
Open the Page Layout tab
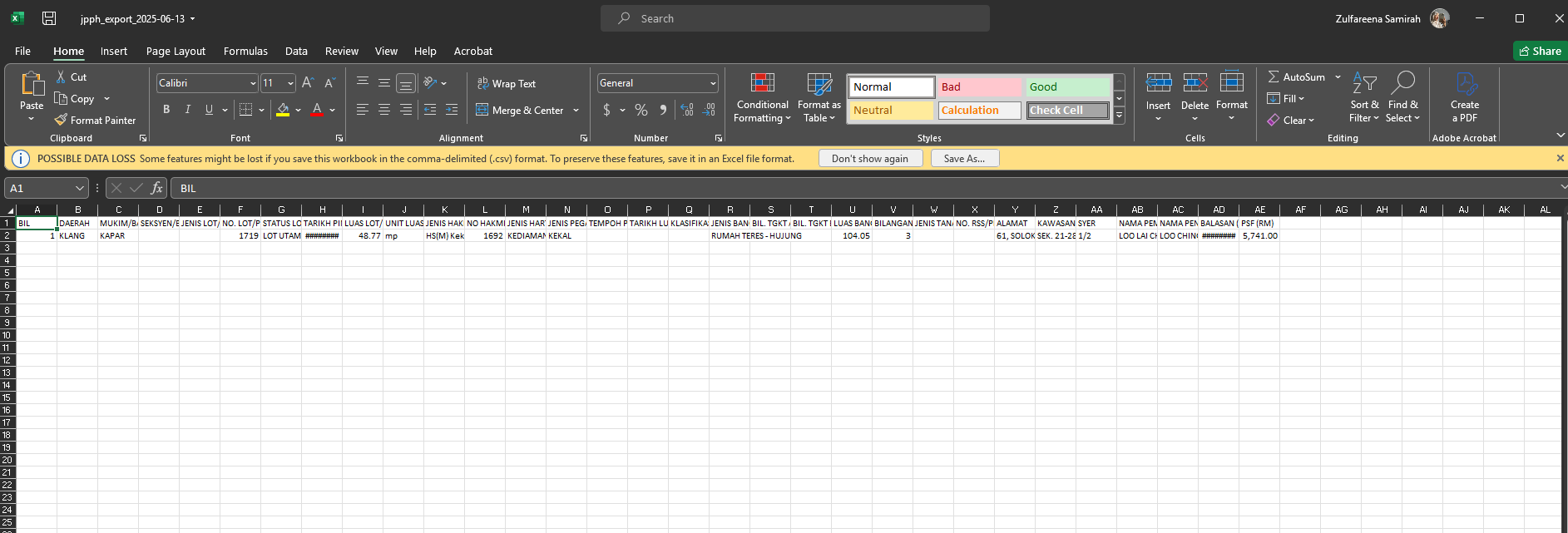[x=176, y=51]
